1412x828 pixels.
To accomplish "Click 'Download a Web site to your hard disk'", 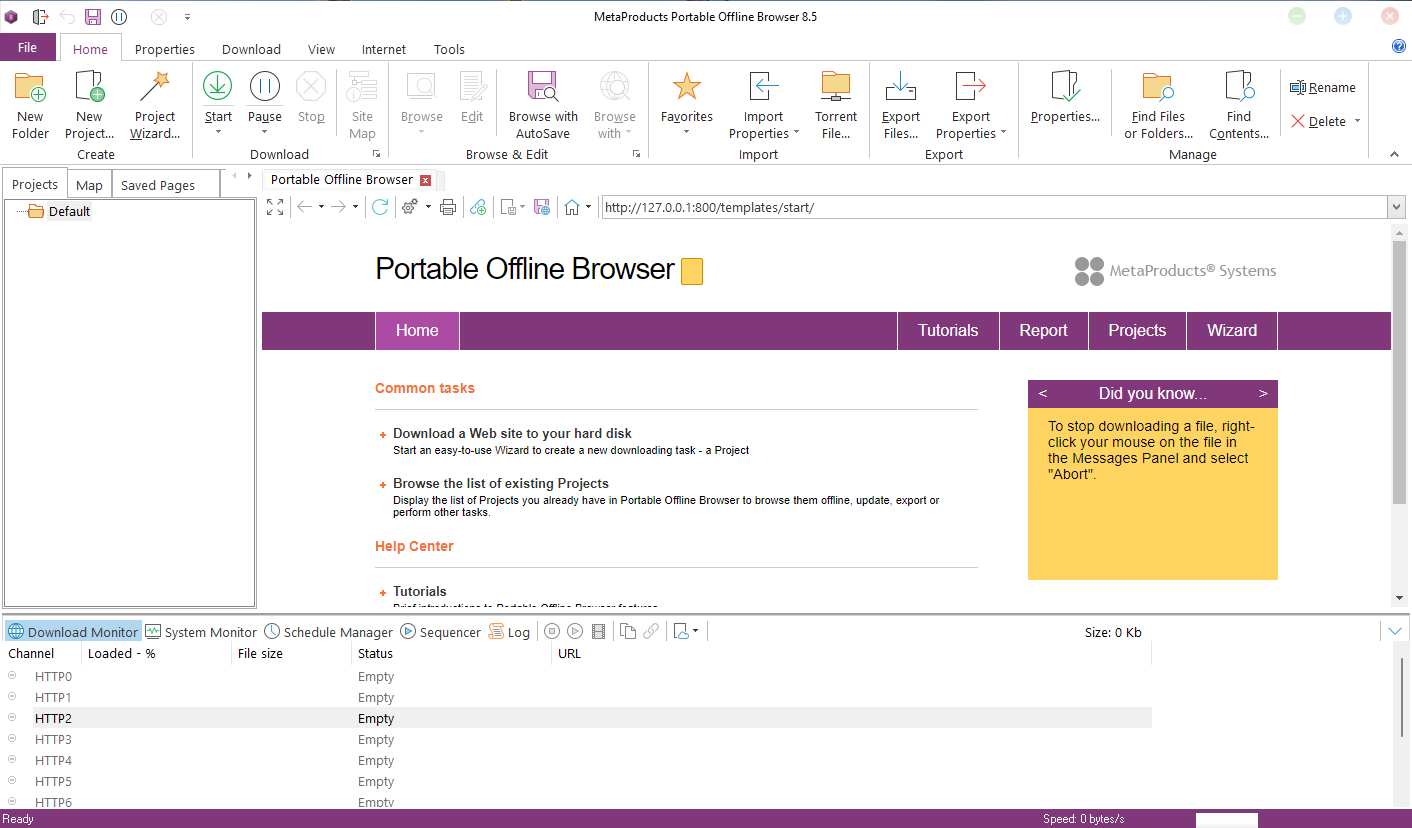I will click(x=512, y=433).
